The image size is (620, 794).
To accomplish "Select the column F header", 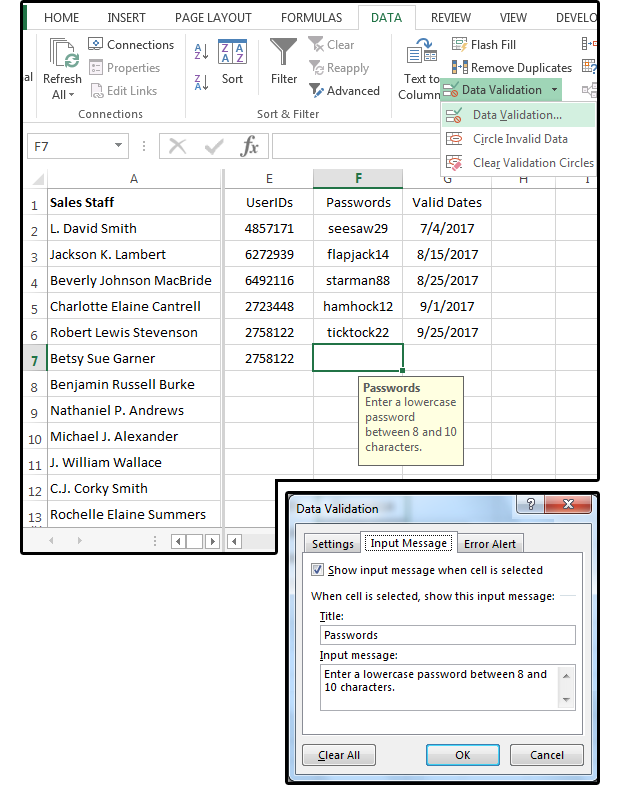I will tap(358, 178).
